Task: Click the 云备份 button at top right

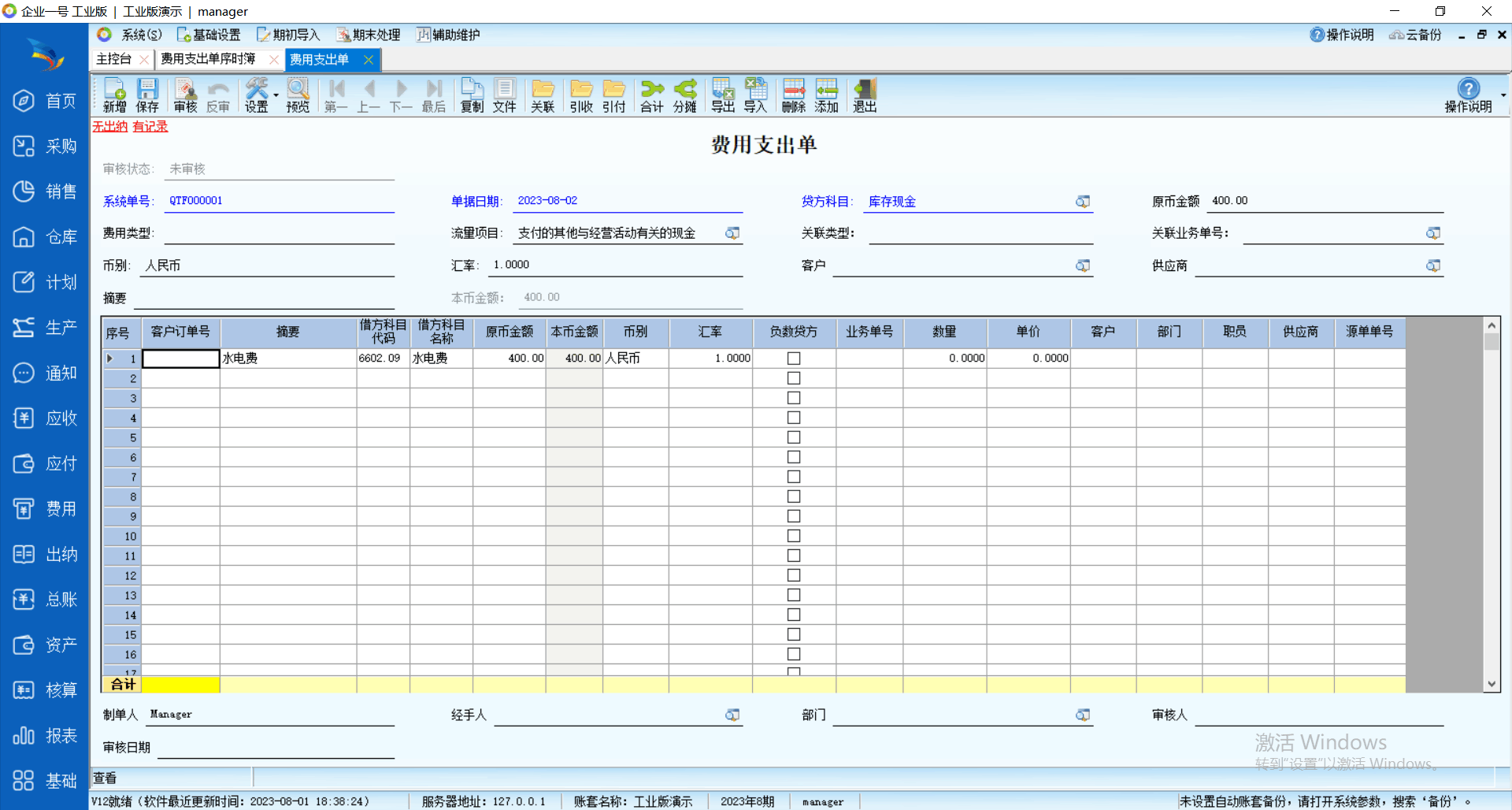Action: 1415,35
